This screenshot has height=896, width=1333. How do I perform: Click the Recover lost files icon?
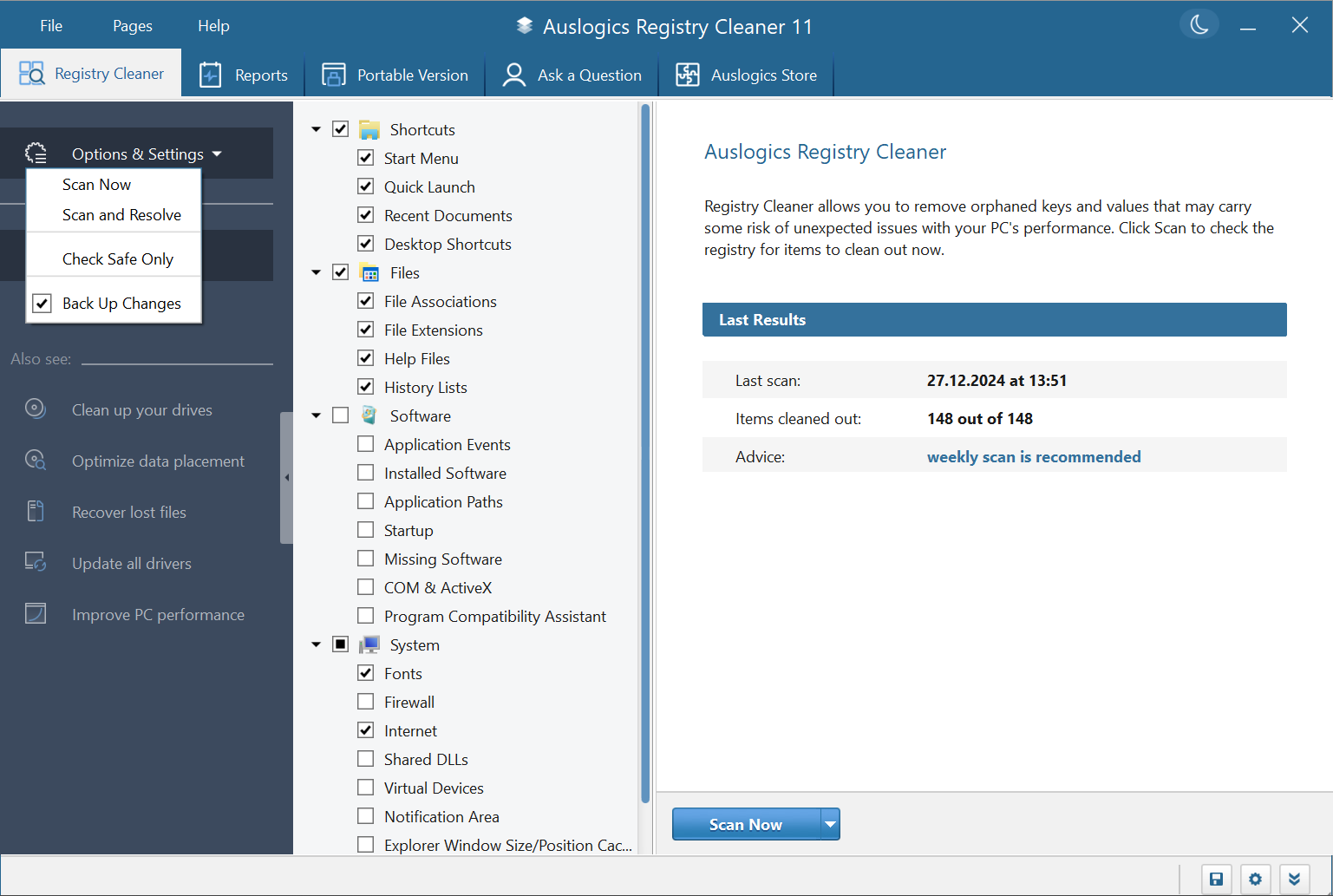pos(36,511)
